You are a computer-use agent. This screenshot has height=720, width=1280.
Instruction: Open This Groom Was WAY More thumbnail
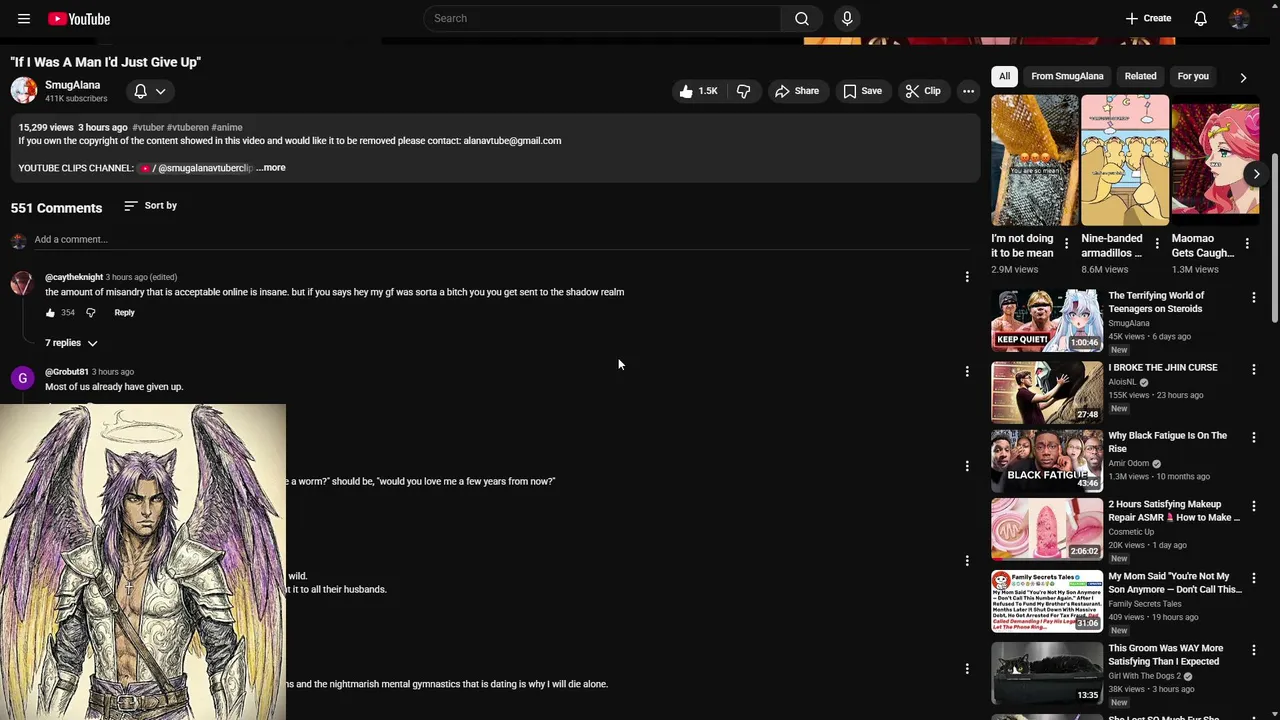coord(1047,673)
